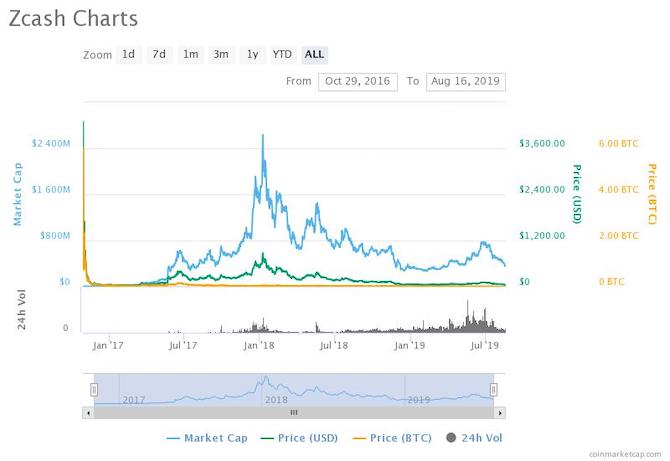Click the $2,400.00 price axis label

point(542,190)
